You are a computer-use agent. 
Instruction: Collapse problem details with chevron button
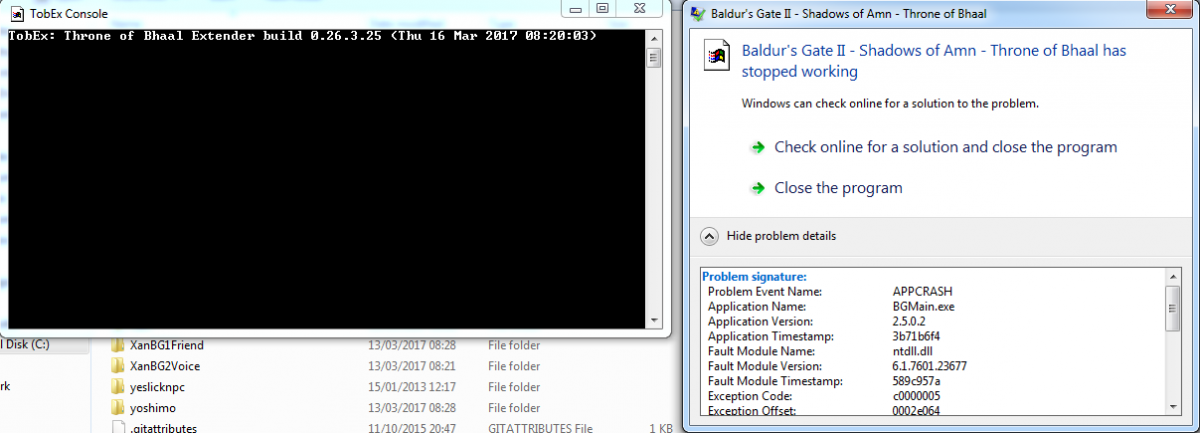coord(709,236)
